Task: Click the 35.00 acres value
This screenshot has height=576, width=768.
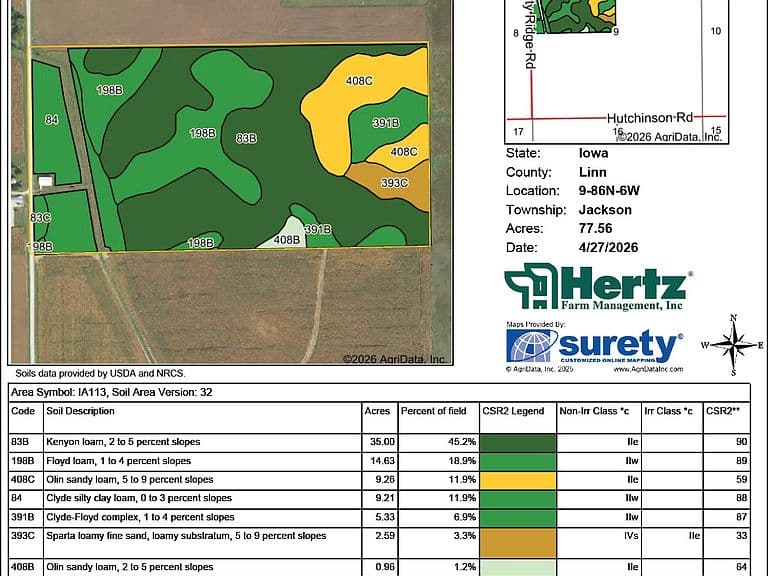Action: (x=382, y=442)
